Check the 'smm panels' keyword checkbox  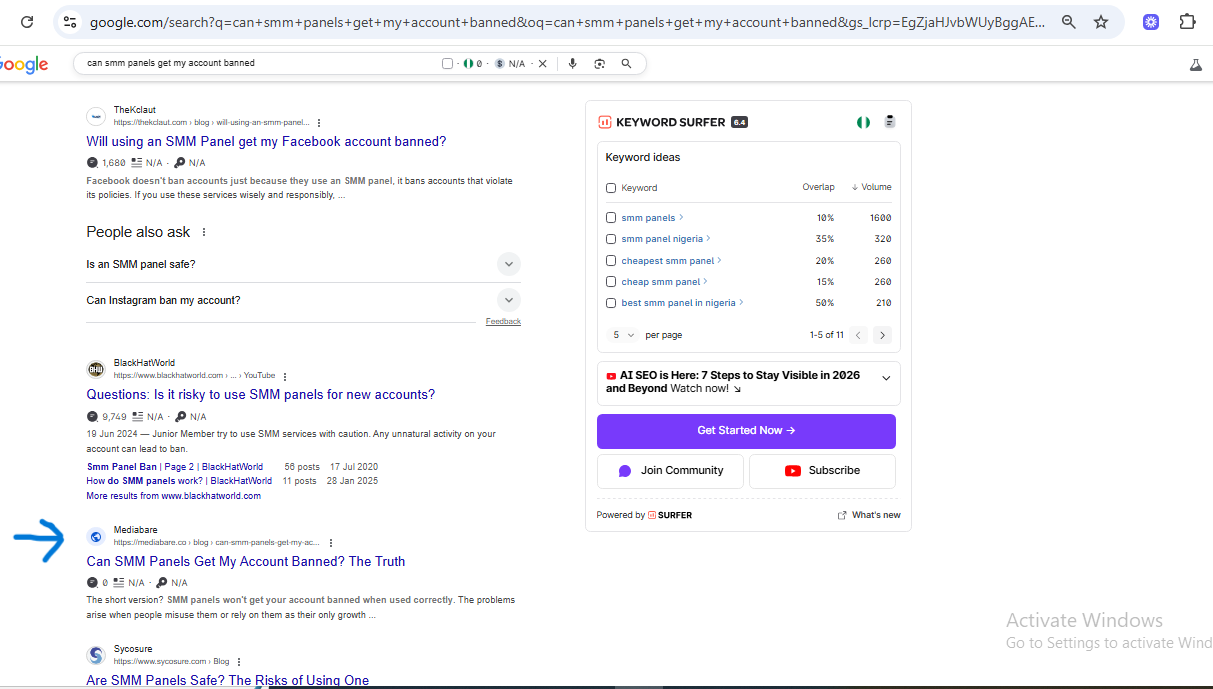tap(611, 218)
